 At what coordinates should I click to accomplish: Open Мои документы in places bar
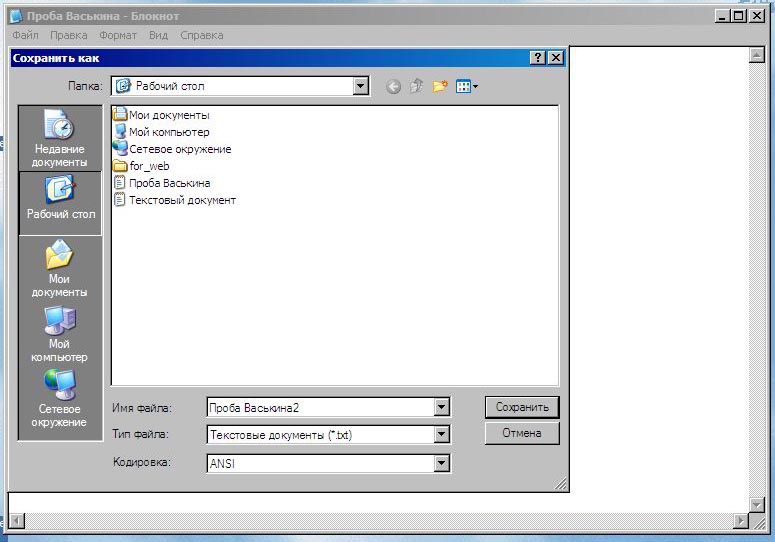59,269
